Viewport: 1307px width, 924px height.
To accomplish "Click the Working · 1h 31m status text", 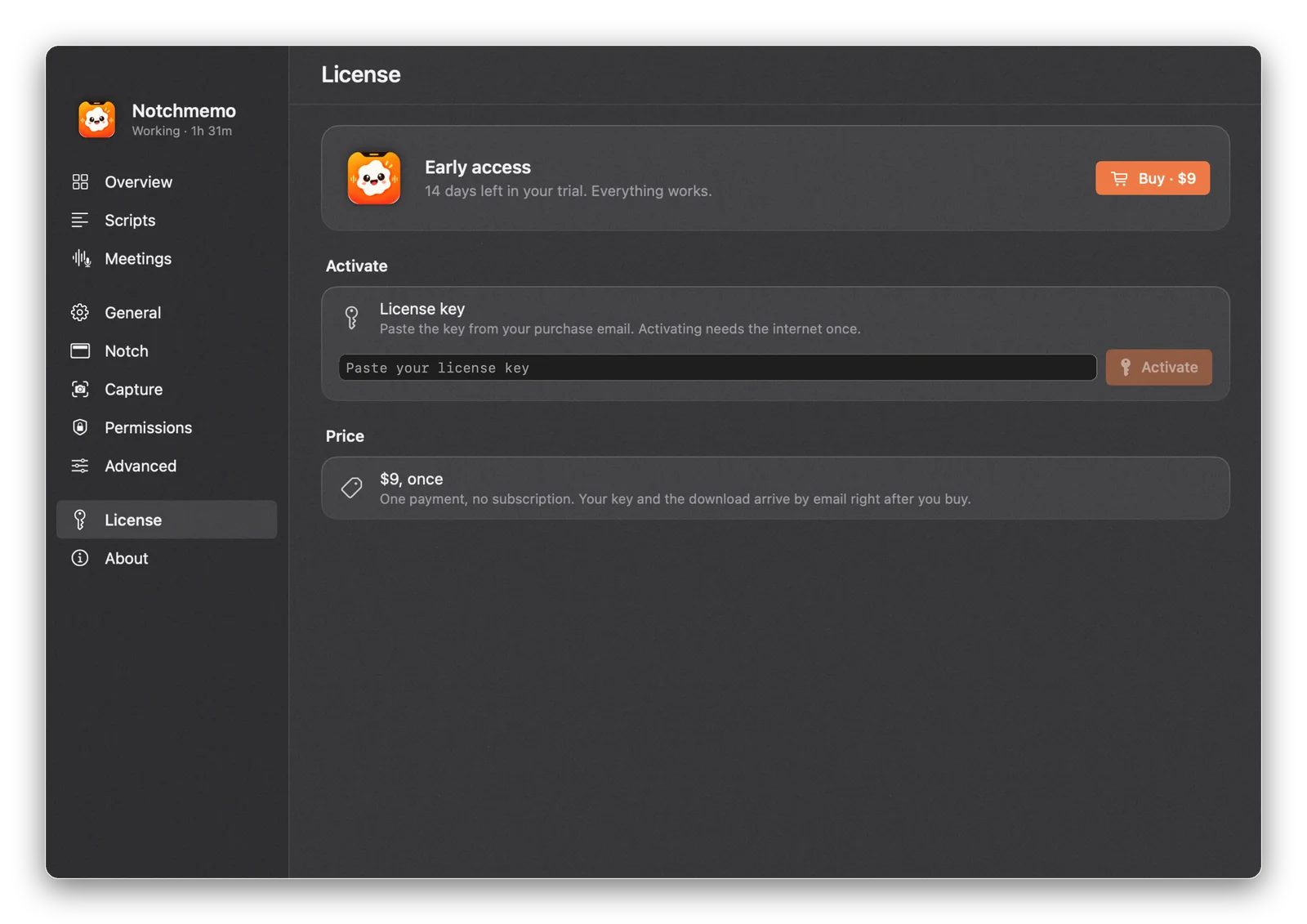I will pos(182,131).
